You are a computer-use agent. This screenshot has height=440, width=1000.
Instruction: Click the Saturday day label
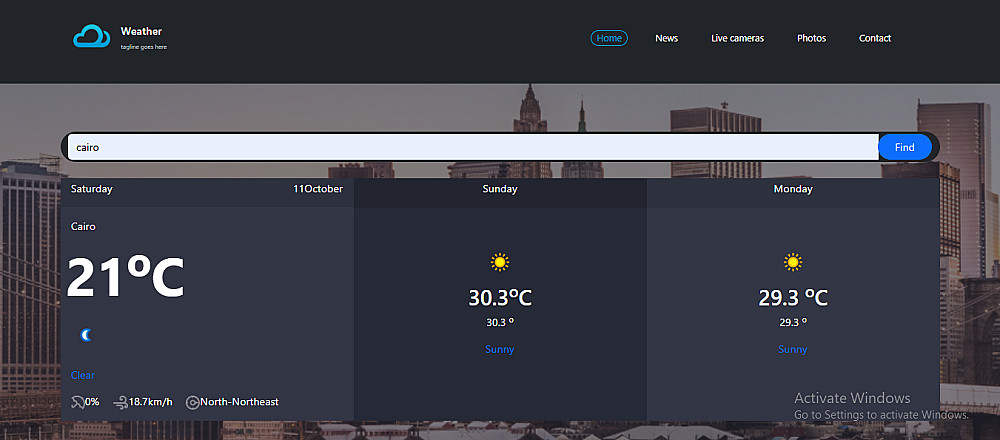pyautogui.click(x=91, y=189)
